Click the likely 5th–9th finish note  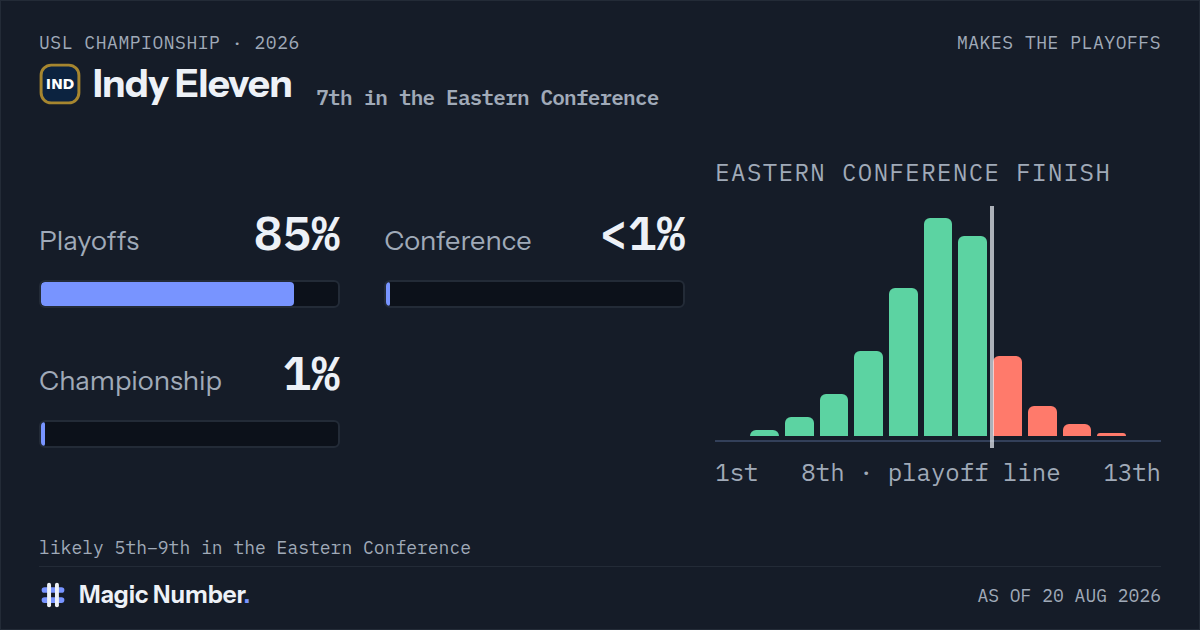click(x=255, y=548)
